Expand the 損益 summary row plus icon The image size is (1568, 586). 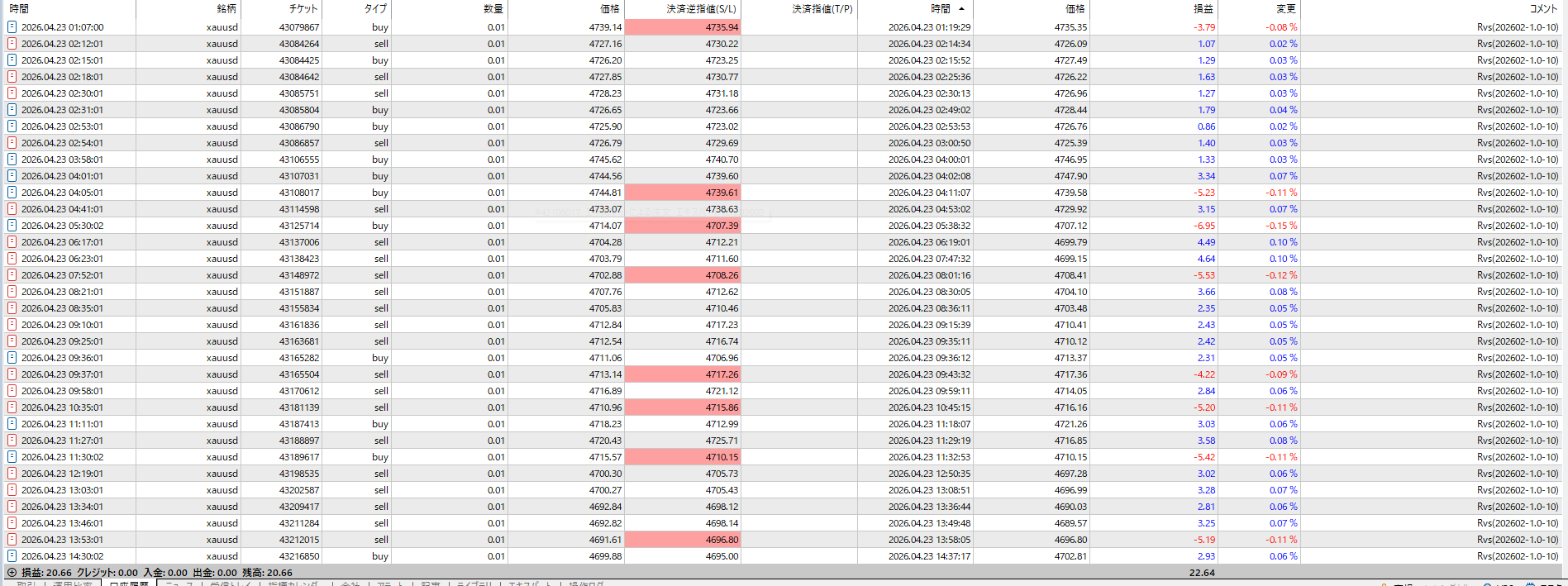tap(12, 572)
